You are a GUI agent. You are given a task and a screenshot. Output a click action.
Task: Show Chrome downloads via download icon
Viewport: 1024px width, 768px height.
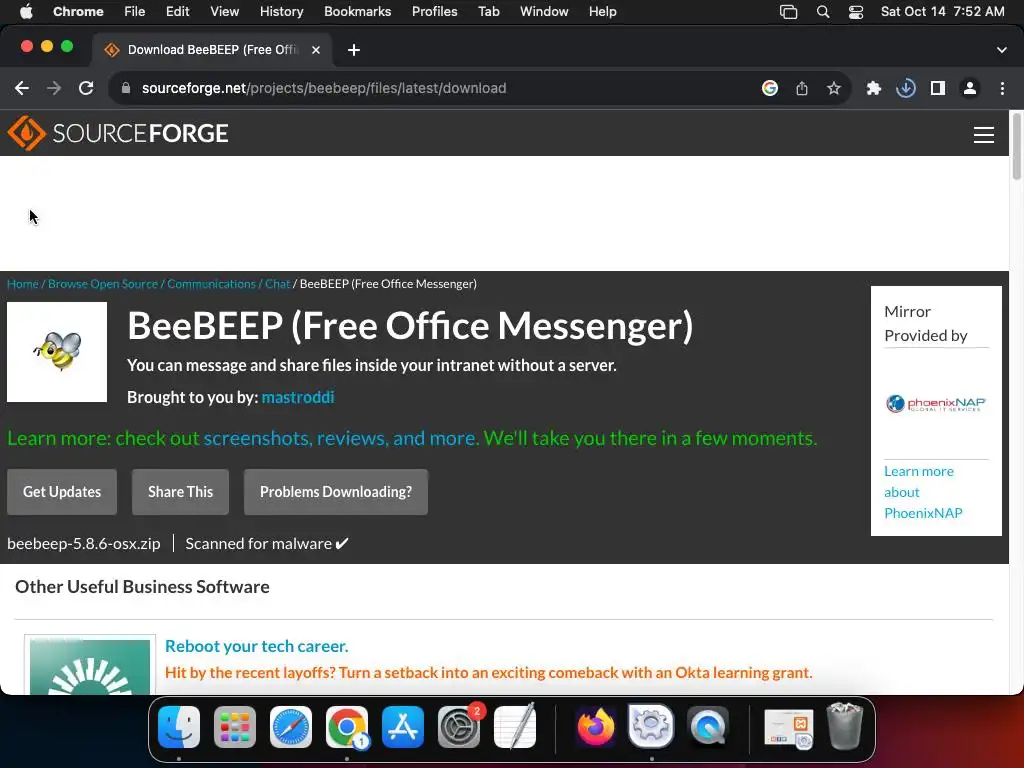(x=906, y=88)
